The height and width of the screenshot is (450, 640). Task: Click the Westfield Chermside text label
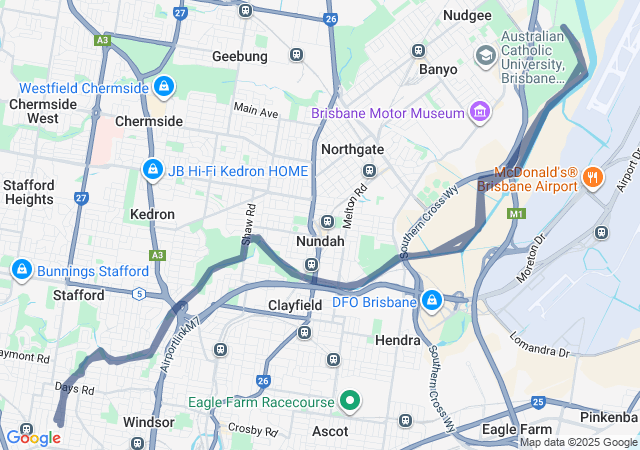[x=84, y=88]
